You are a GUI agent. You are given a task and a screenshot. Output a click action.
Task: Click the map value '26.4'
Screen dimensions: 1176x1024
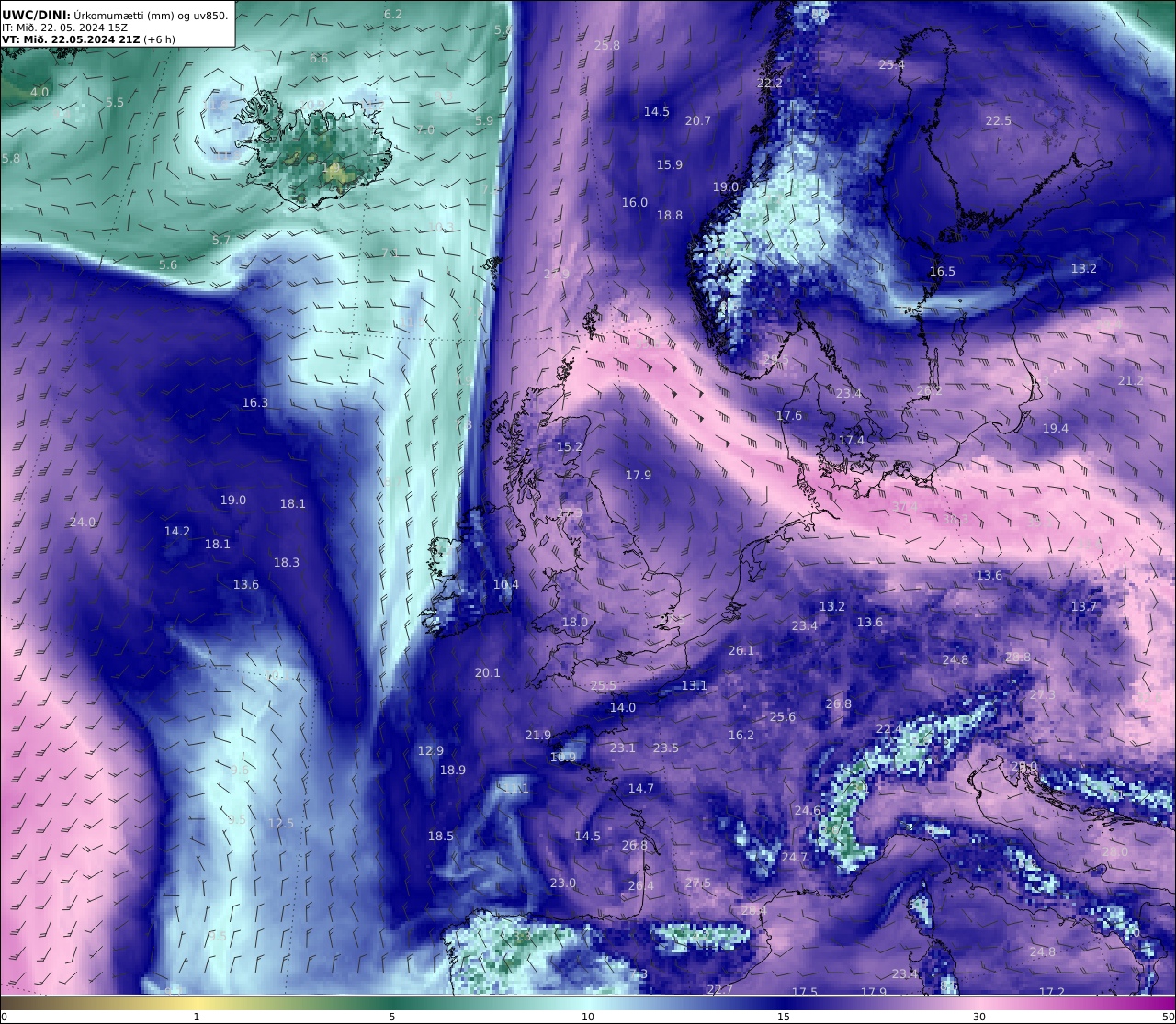click(x=641, y=885)
